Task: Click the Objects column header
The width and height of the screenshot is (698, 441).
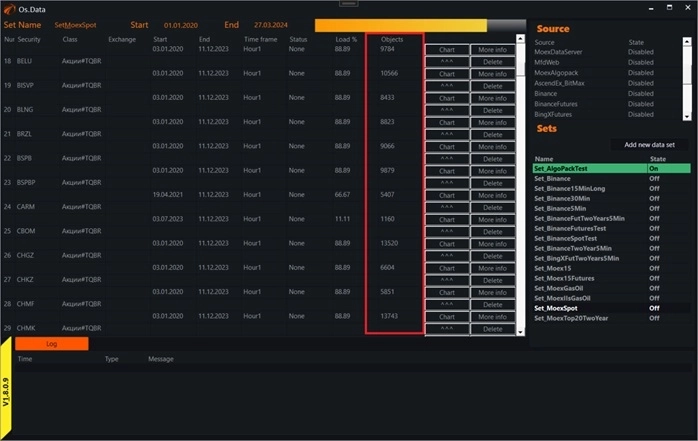Action: pos(392,39)
